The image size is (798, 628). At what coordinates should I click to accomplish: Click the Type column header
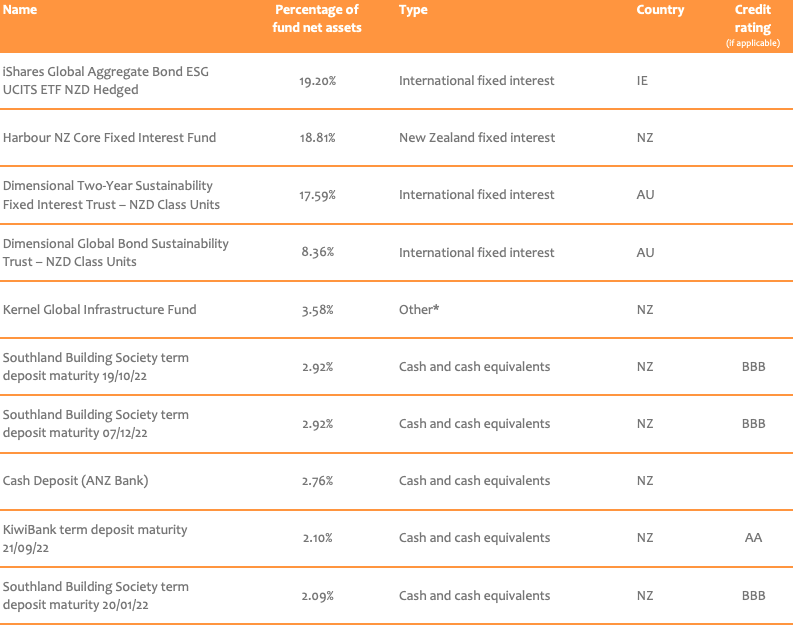pos(413,10)
